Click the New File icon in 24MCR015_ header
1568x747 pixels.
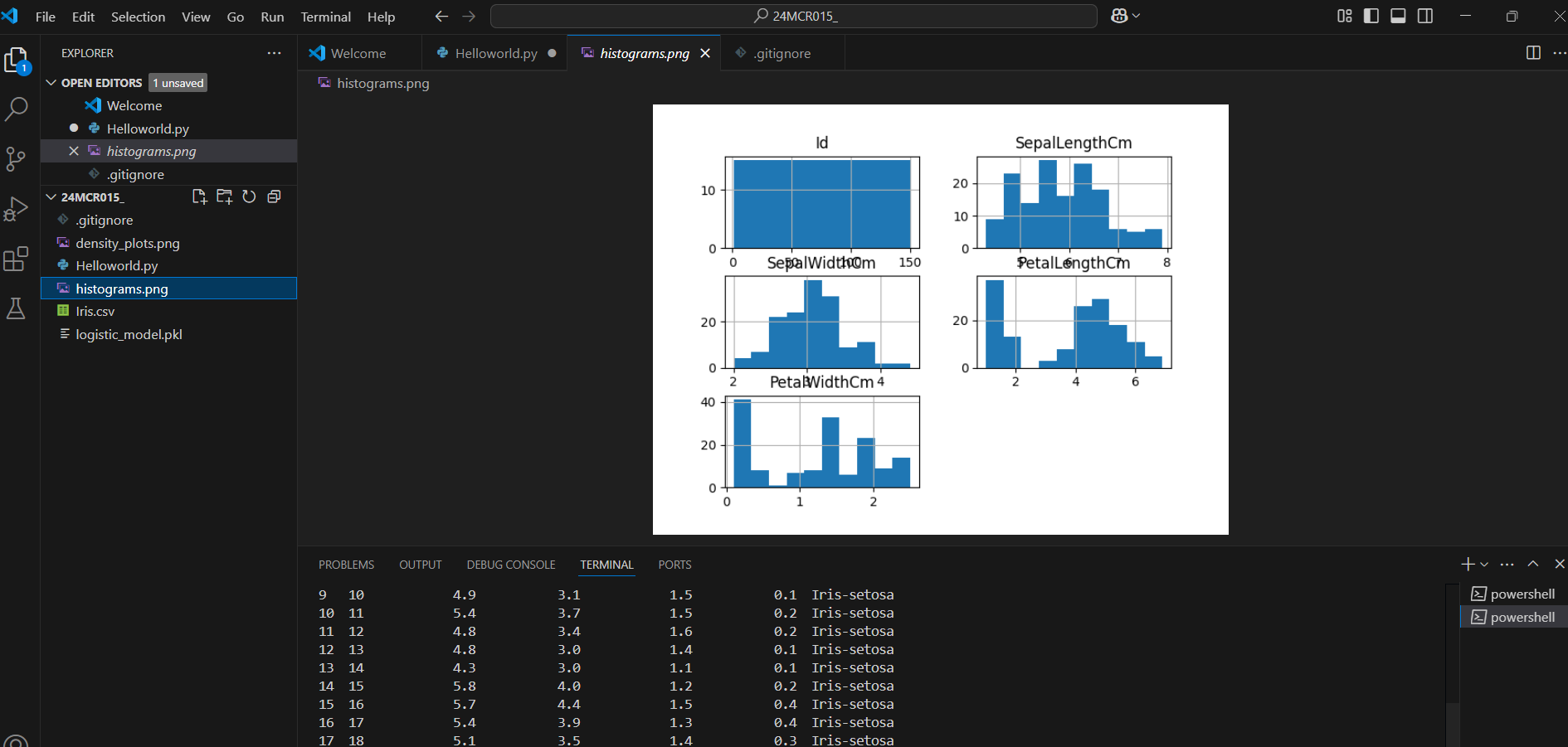click(x=199, y=196)
